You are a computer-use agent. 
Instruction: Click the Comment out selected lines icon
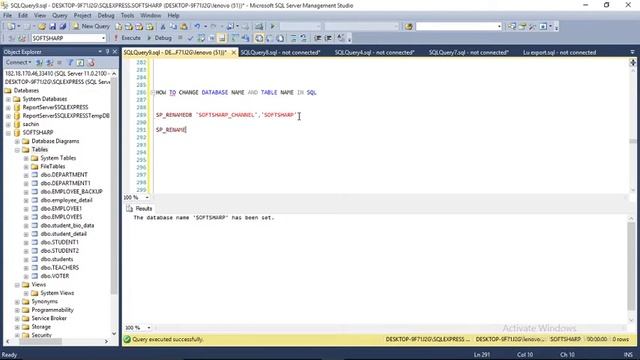pos(293,38)
